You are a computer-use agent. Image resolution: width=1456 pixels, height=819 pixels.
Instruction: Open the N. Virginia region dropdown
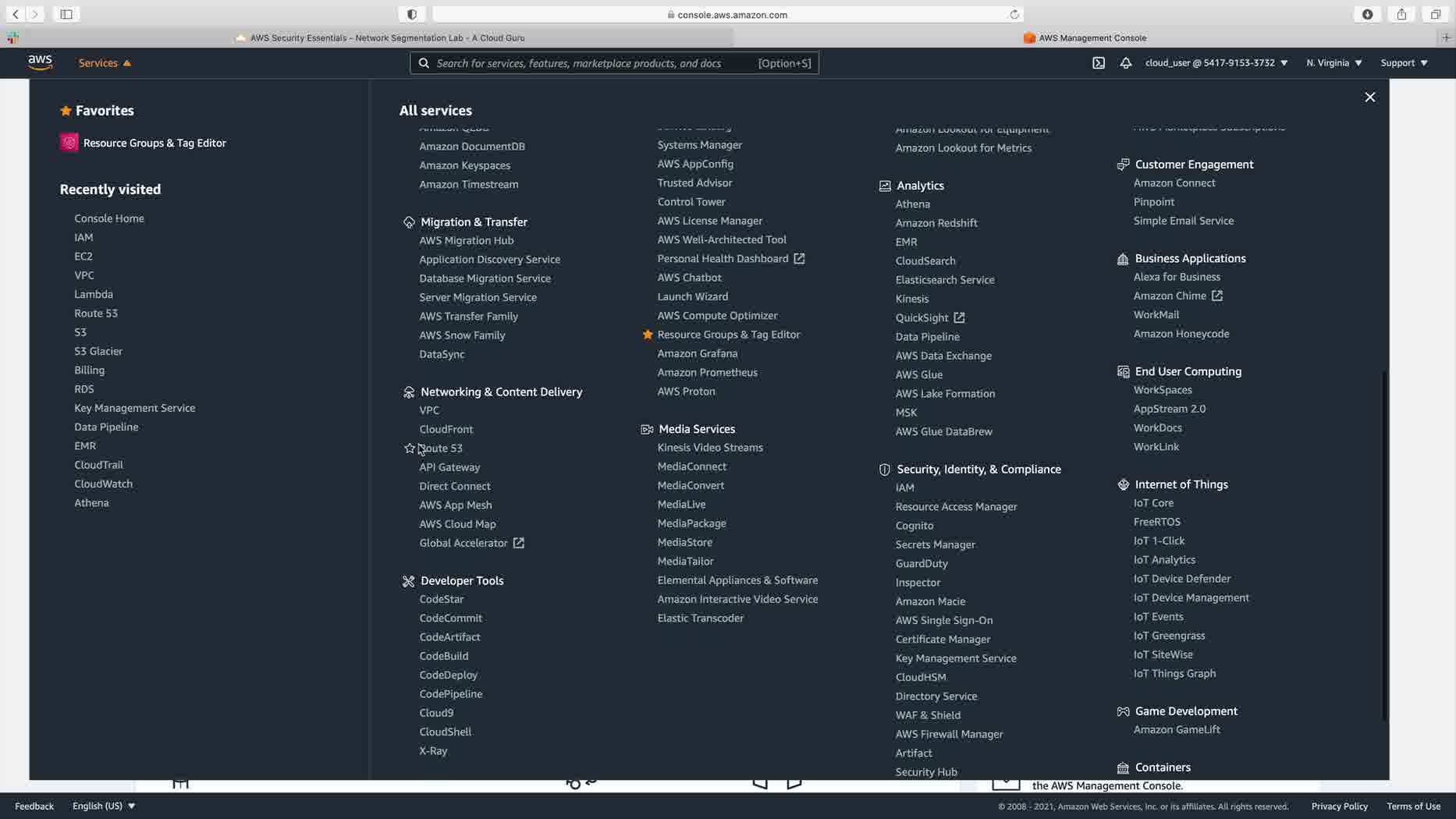(1333, 63)
